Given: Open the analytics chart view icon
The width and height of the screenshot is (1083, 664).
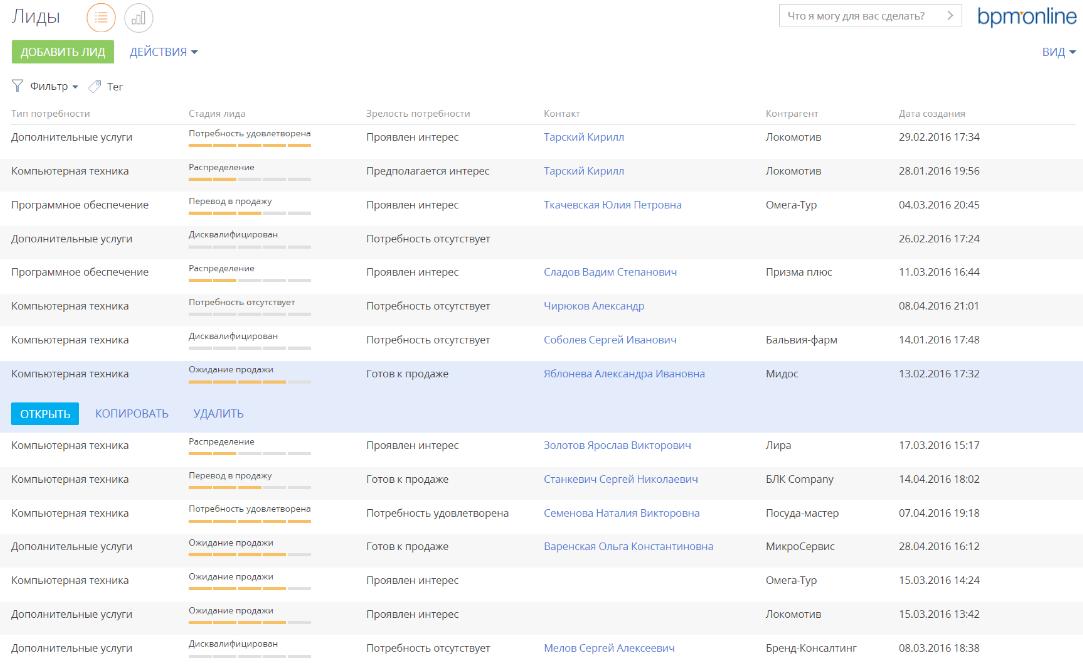Looking at the screenshot, I should click(x=139, y=17).
